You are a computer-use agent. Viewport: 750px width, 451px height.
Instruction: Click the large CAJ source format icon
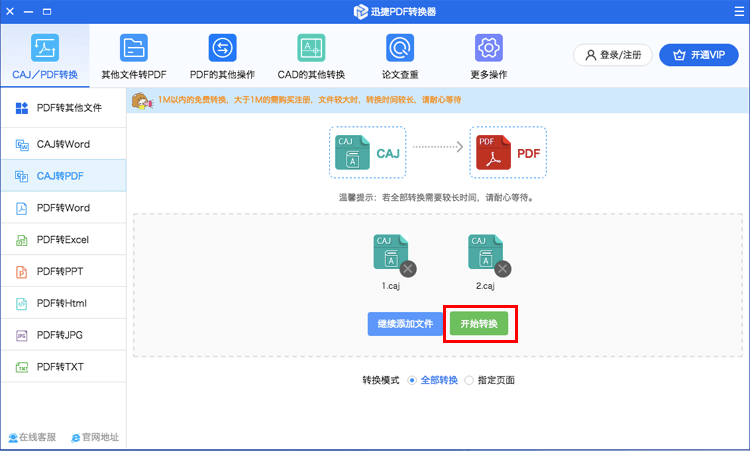click(353, 153)
